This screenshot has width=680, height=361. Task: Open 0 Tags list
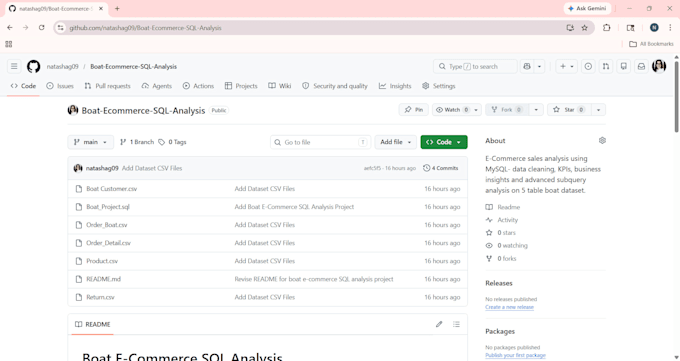pos(172,142)
